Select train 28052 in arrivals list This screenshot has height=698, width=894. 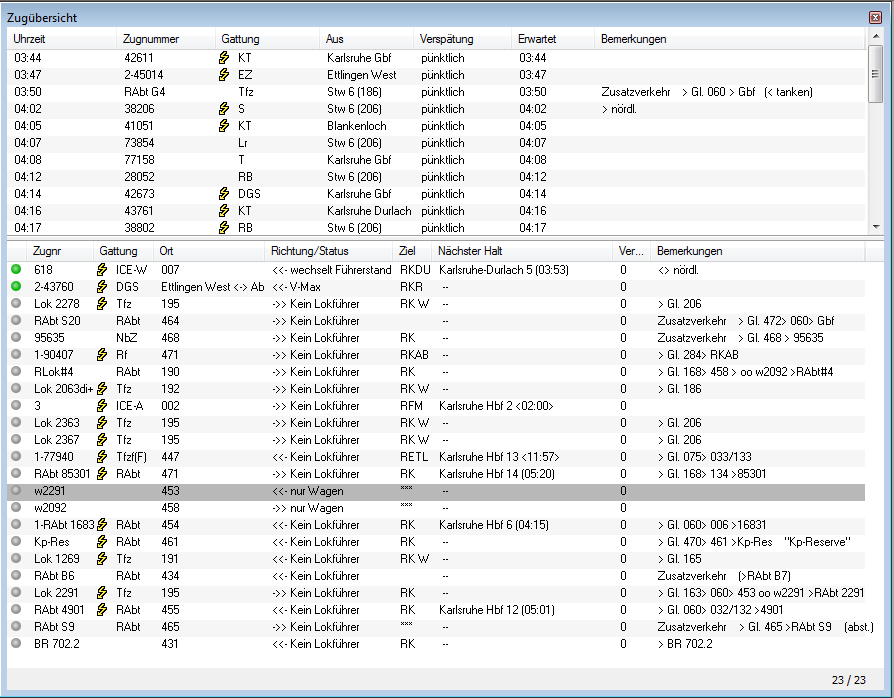coord(436,177)
